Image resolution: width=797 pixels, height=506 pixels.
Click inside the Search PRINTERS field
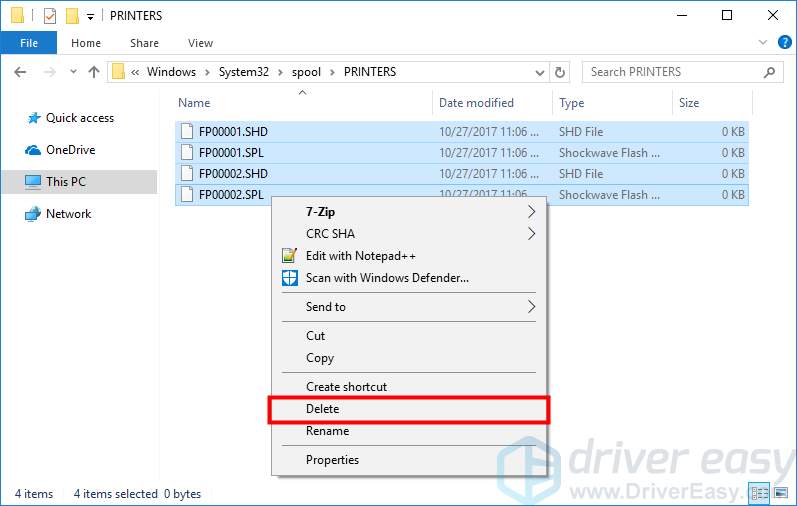click(x=670, y=72)
